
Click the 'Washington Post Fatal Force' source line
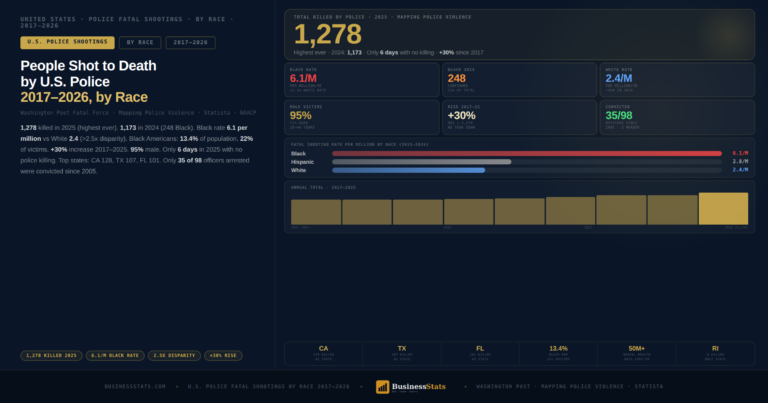click(x=138, y=113)
